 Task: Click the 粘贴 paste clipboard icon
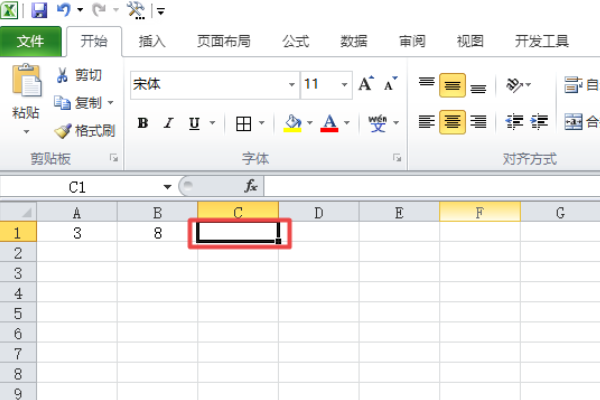26,80
